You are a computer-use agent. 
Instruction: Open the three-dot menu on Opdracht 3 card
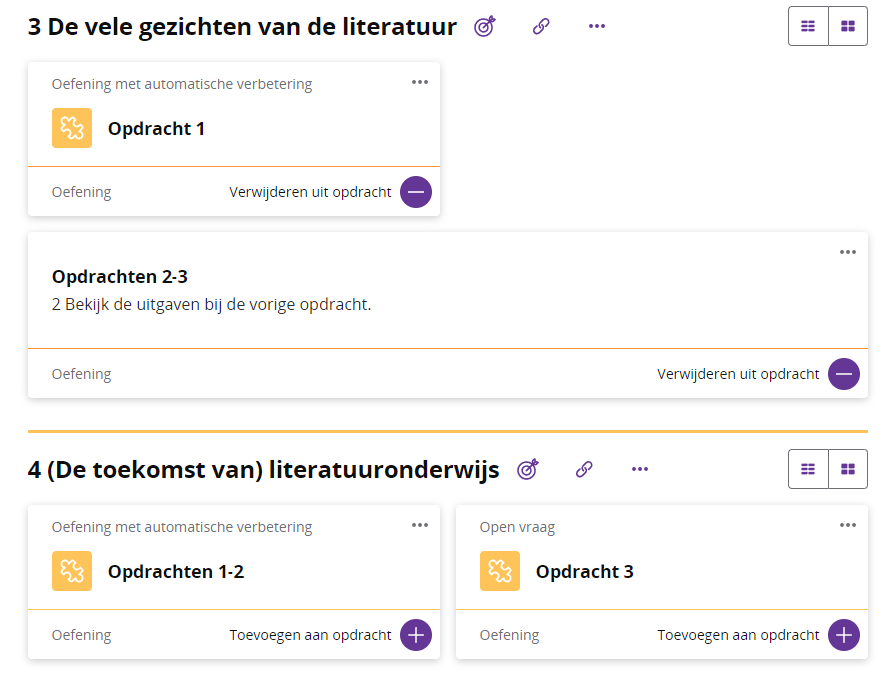(848, 525)
